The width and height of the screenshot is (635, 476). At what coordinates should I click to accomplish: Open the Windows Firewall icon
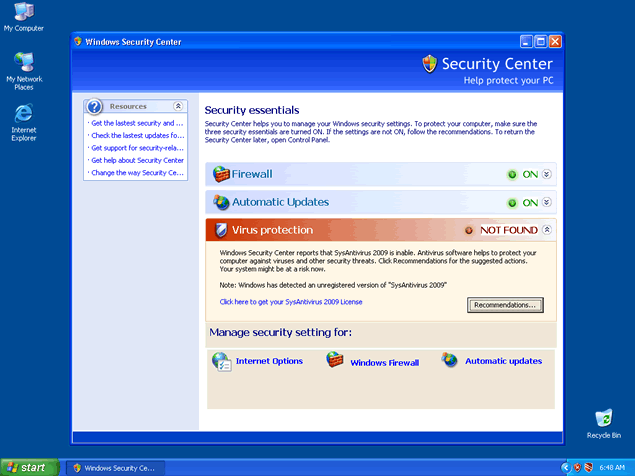(335, 361)
